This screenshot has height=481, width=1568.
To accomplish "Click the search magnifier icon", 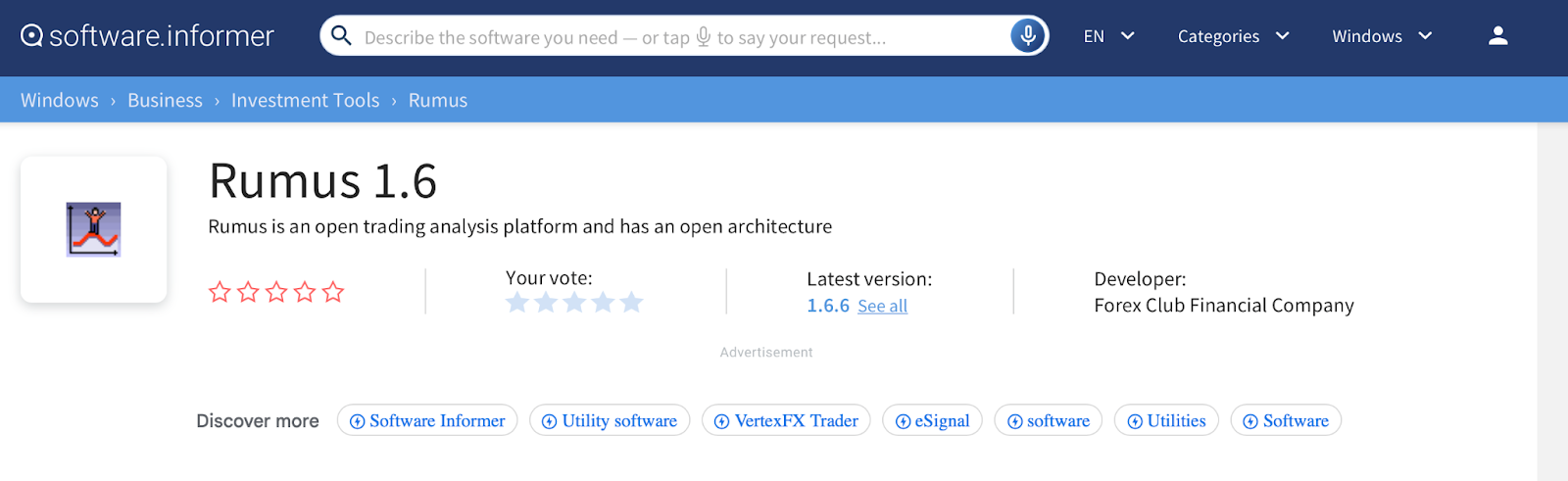I will tap(341, 36).
